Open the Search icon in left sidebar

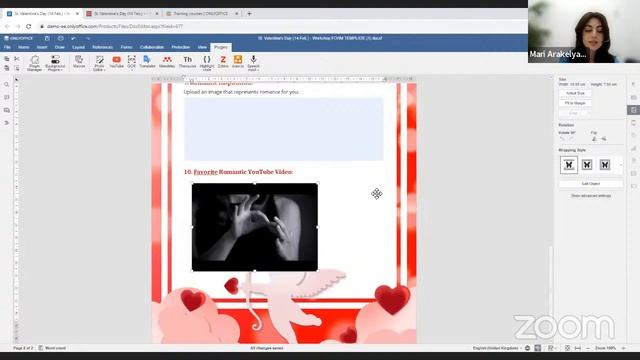tap(7, 84)
